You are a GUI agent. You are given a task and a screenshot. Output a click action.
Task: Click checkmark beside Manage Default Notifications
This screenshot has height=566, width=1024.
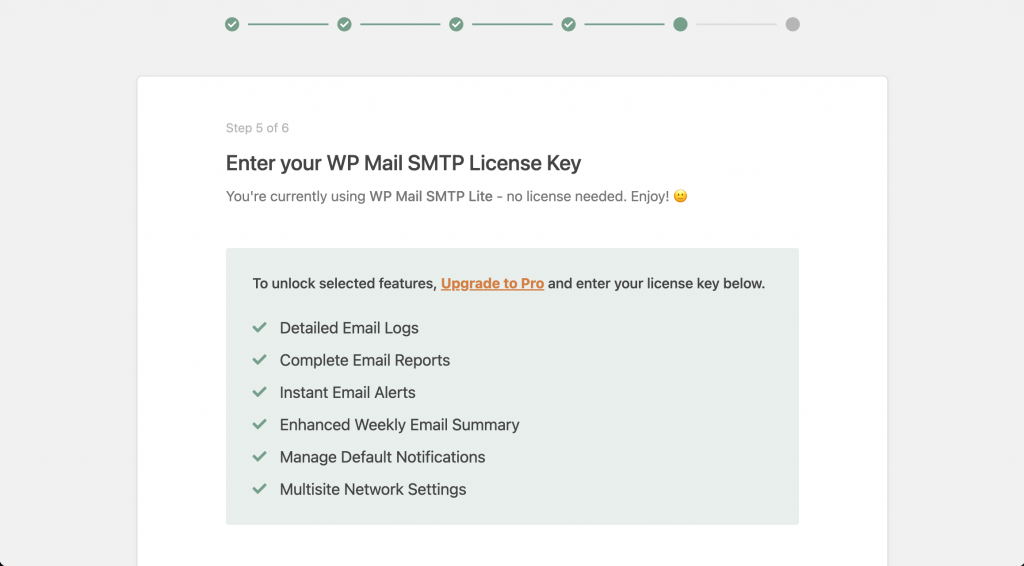[x=260, y=457]
